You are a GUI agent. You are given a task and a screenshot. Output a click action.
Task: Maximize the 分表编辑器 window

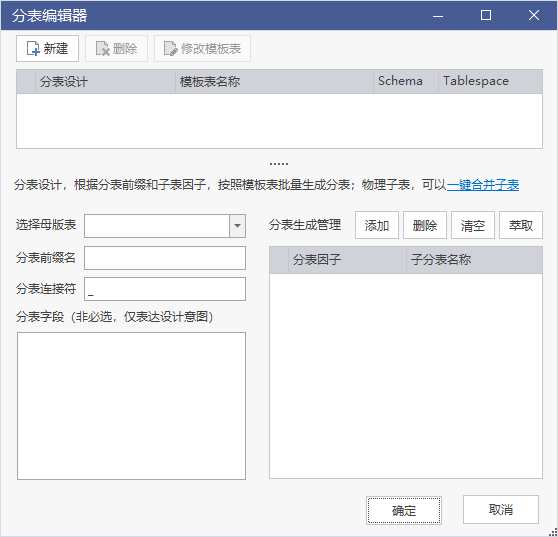click(x=486, y=15)
